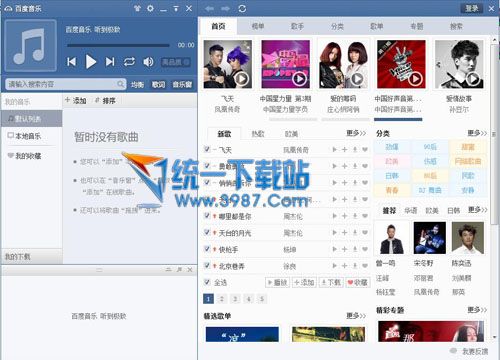Open the 宋冬野 artist thumbnail

point(430,238)
